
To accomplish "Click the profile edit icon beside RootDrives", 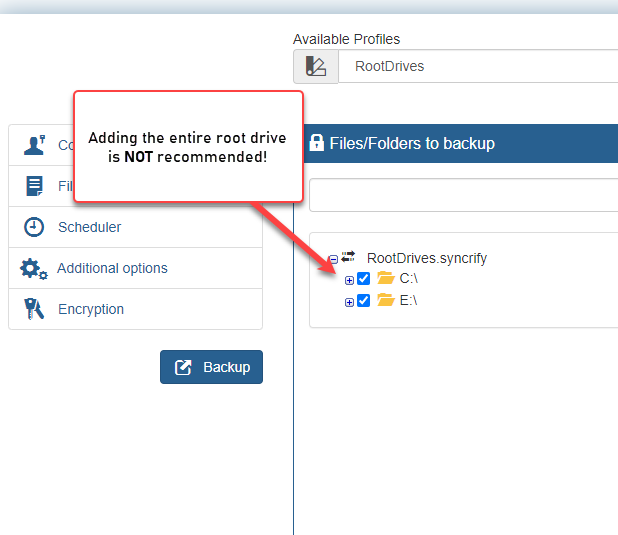I will coord(316,66).
